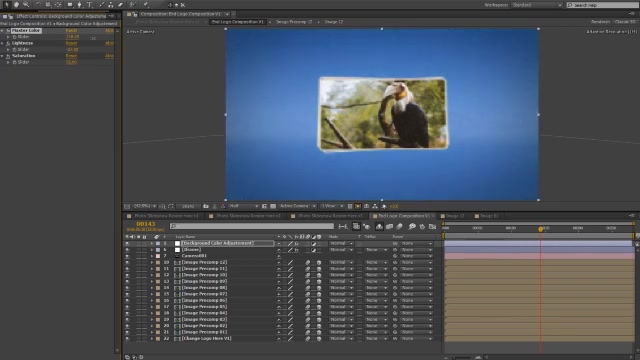640x360 pixels.
Task: Select the Eraser tool
Action: pos(120,4)
